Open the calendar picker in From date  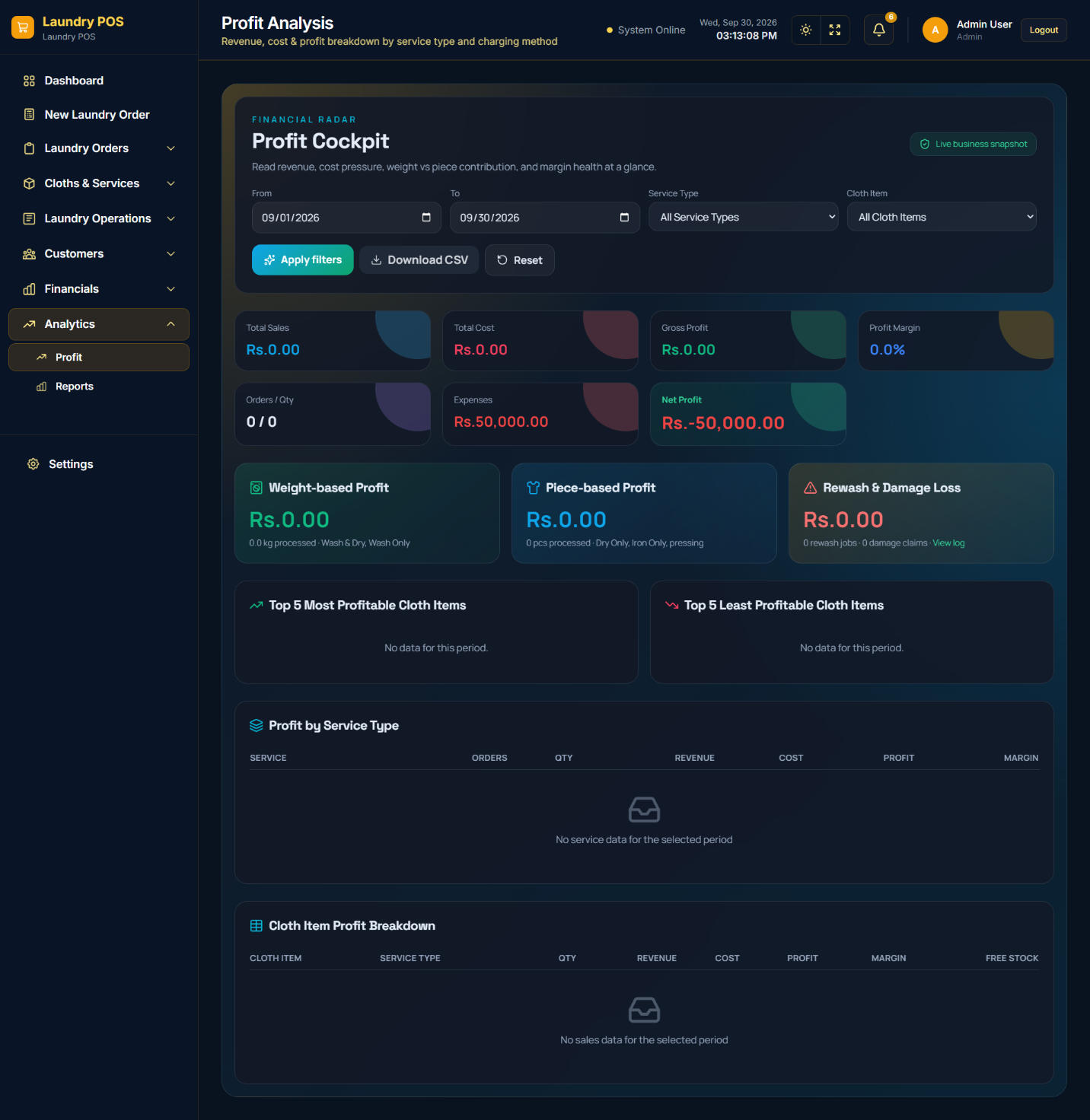coord(426,218)
